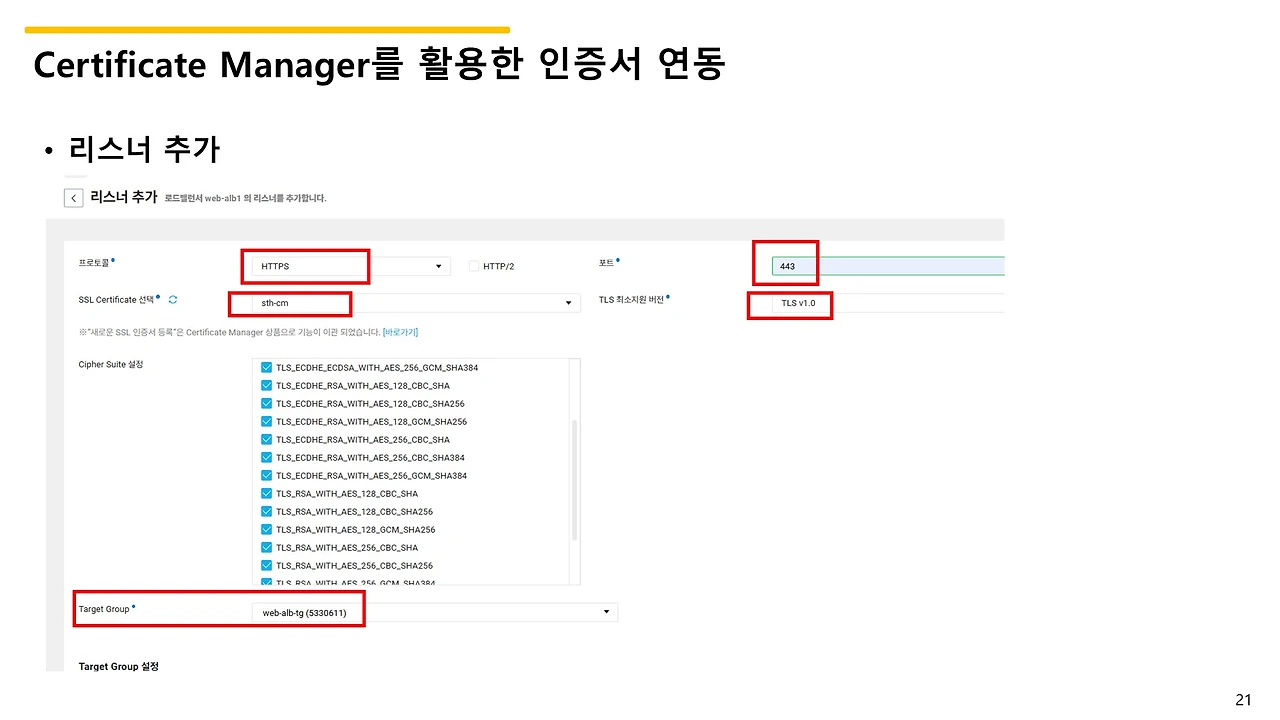The width and height of the screenshot is (1280, 720).
Task: Click the 'SSL Certificate 선택' label
Action: pyautogui.click(x=116, y=299)
